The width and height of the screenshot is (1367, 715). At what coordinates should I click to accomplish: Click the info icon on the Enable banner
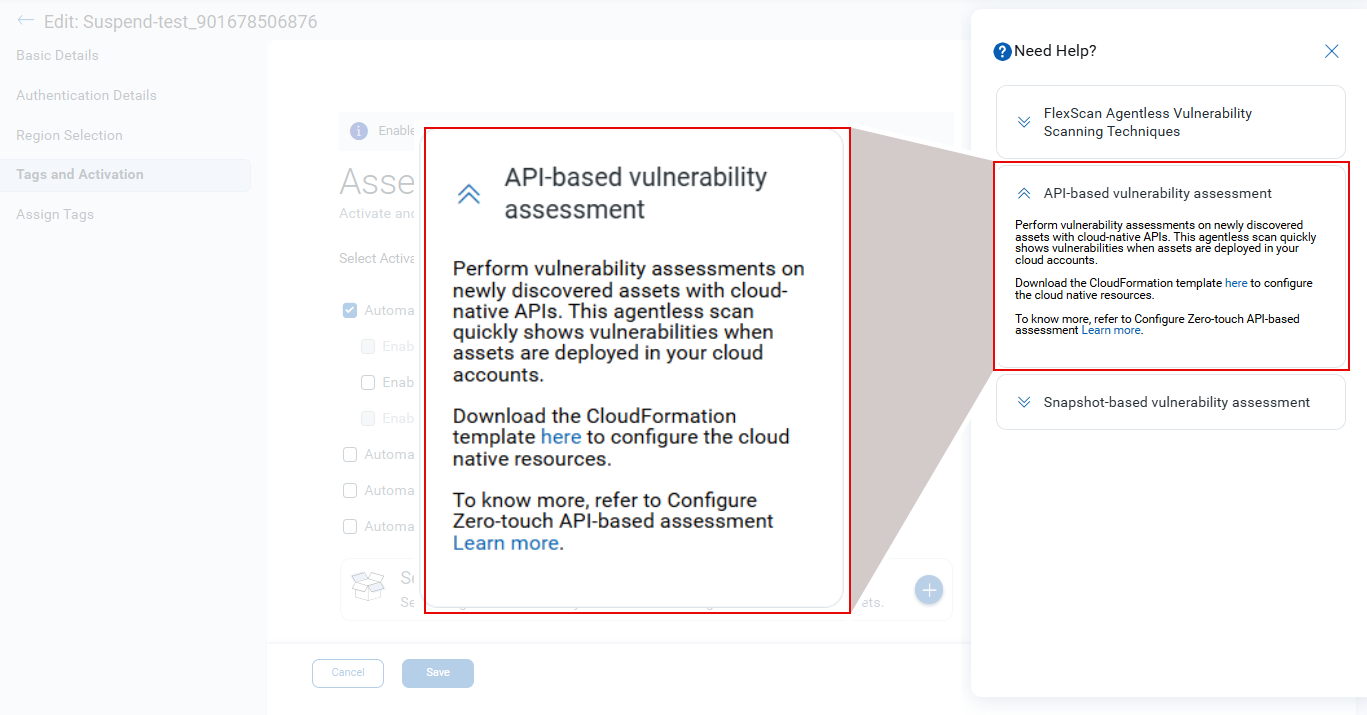pos(358,131)
